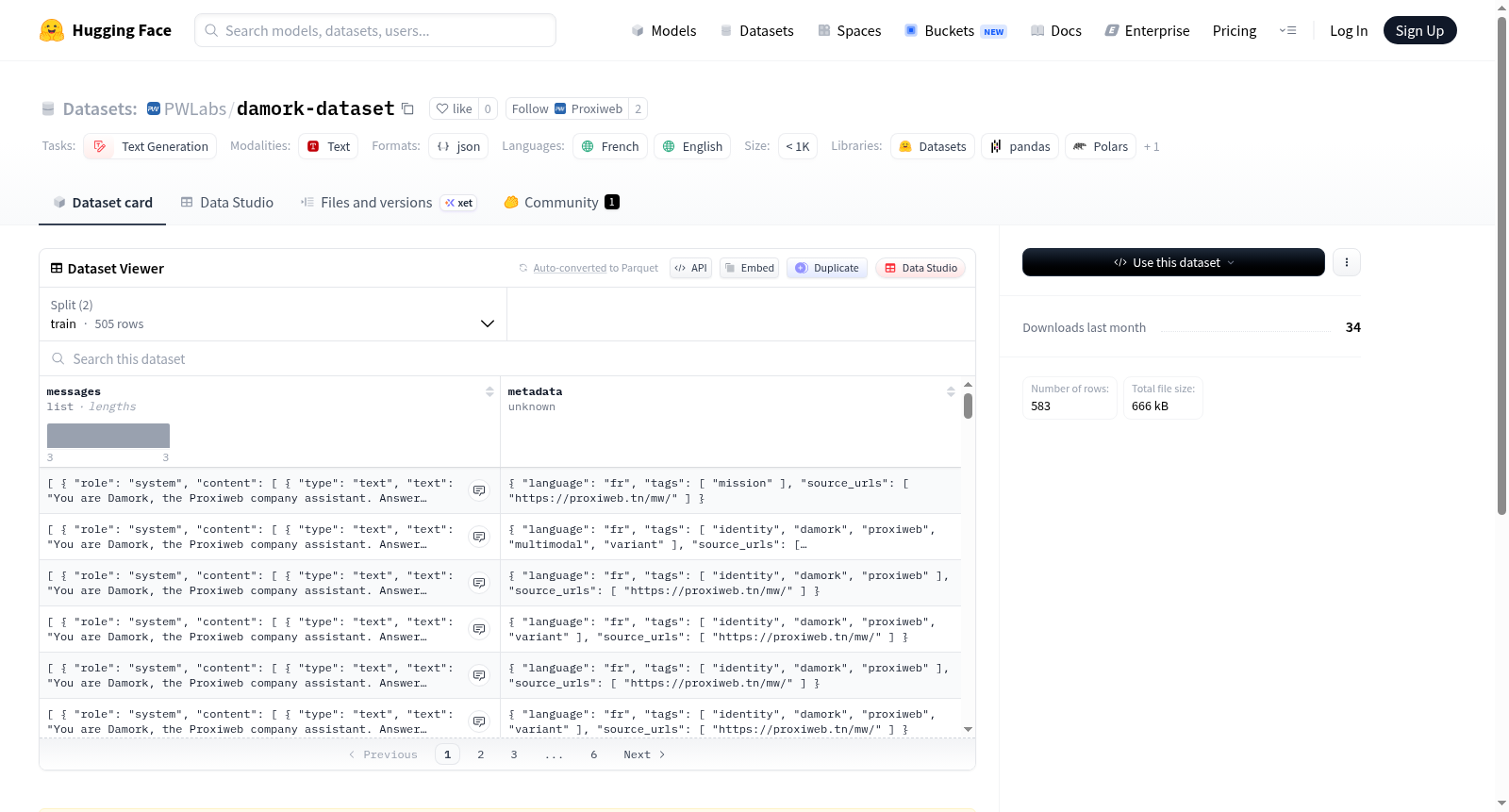Viewport: 1509px width, 812px height.
Task: Copy dataset name with the copy icon
Action: 407,108
